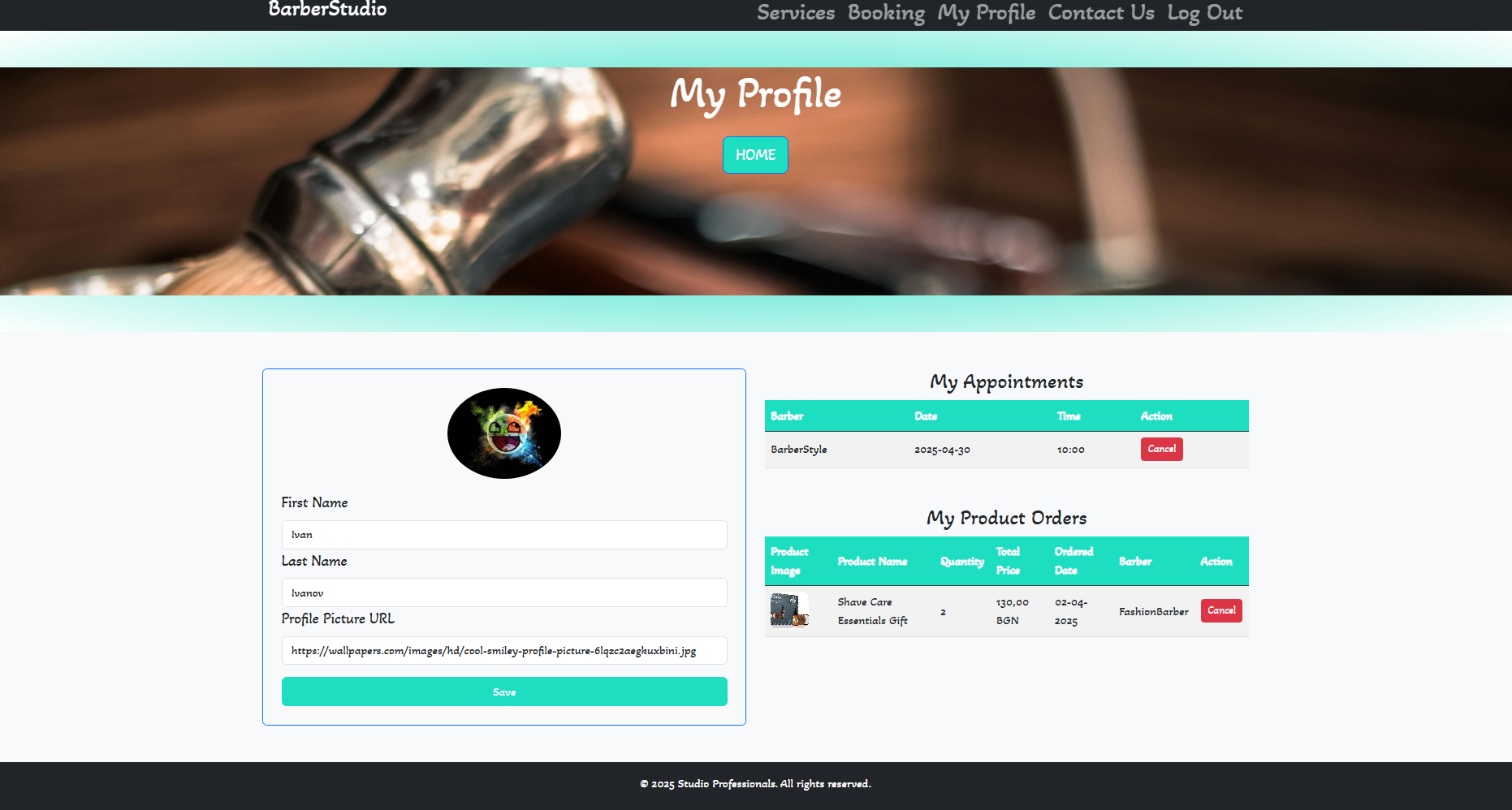Click the Total Price column header

tap(1008, 561)
